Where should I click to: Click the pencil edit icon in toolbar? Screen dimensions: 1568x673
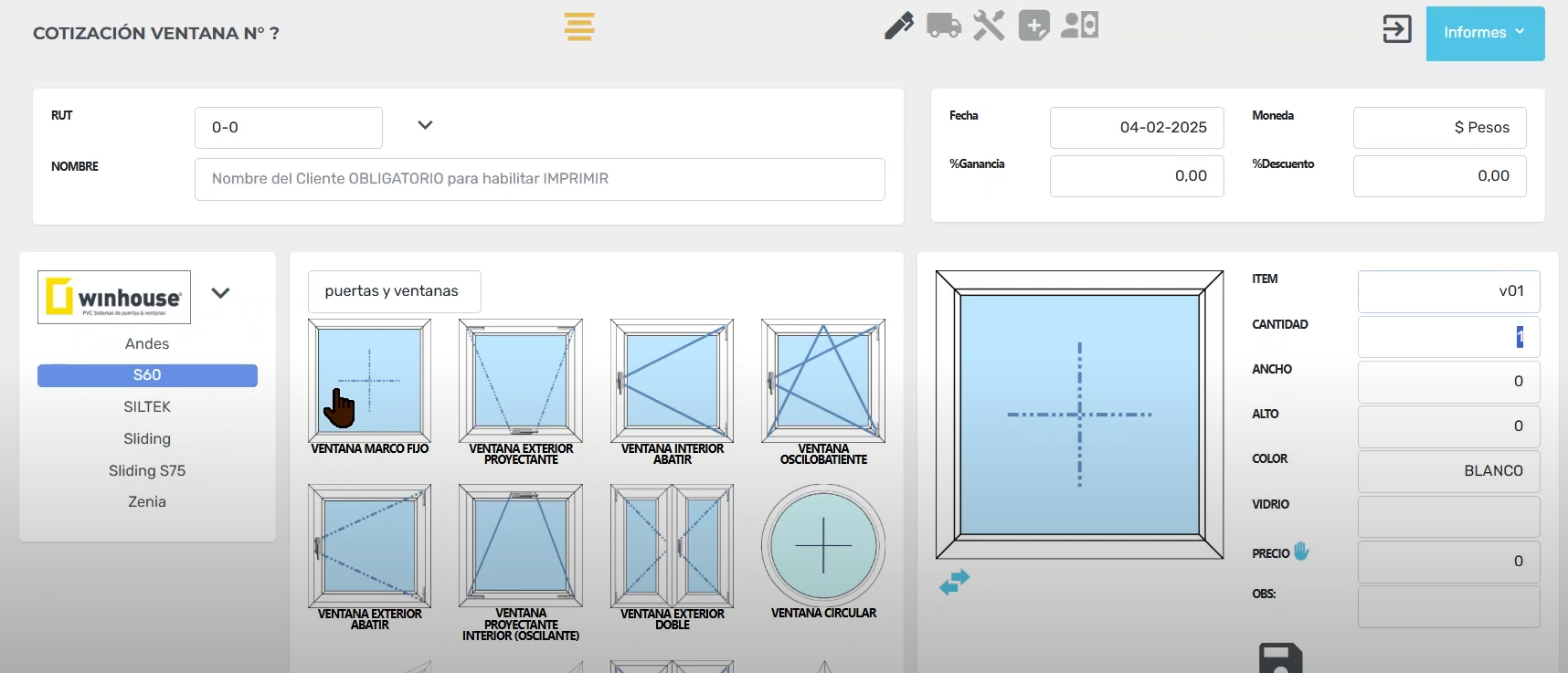tap(898, 26)
